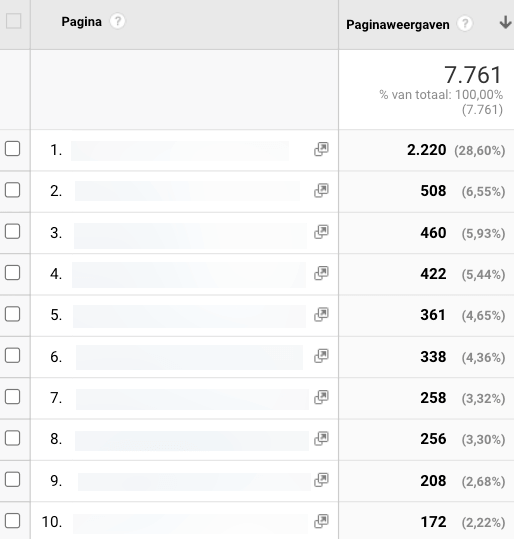
Task: Show help for Paginaweergaven column
Action: pos(465,24)
